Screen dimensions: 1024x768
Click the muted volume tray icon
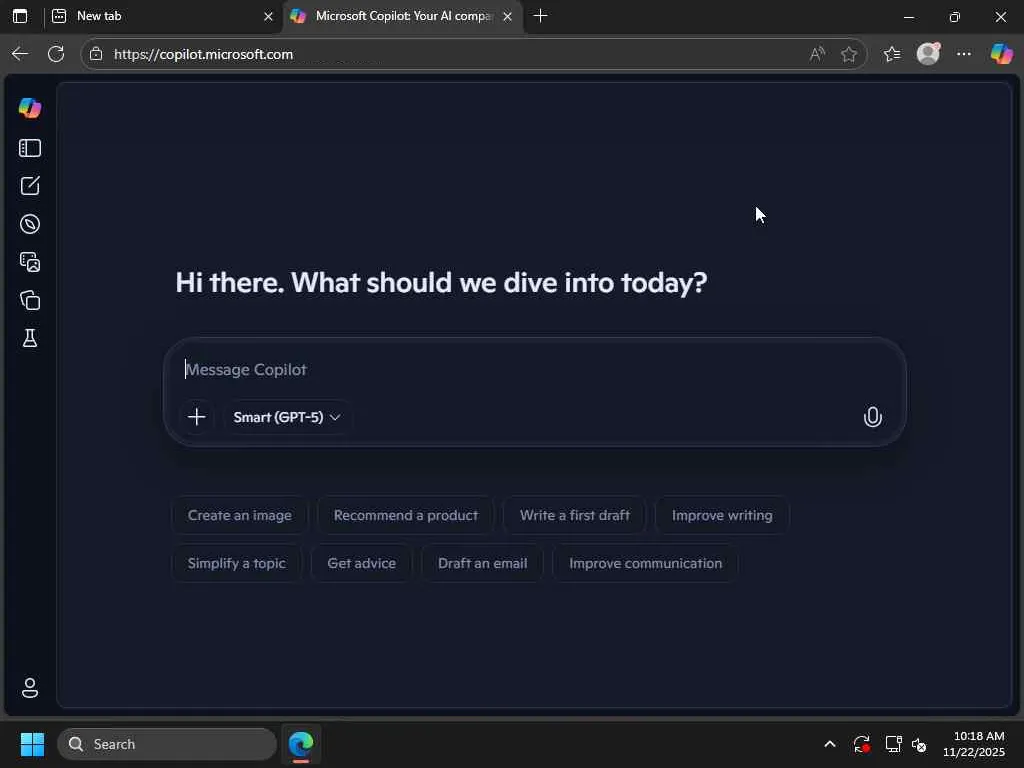tap(920, 744)
